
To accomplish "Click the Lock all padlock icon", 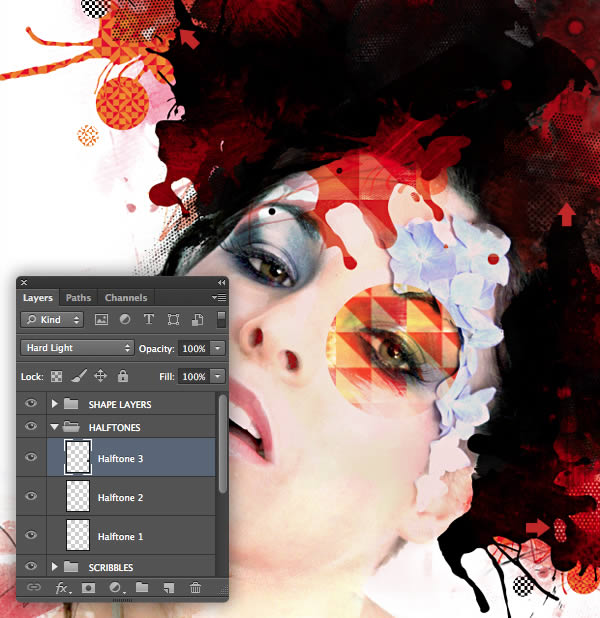I will tap(123, 376).
